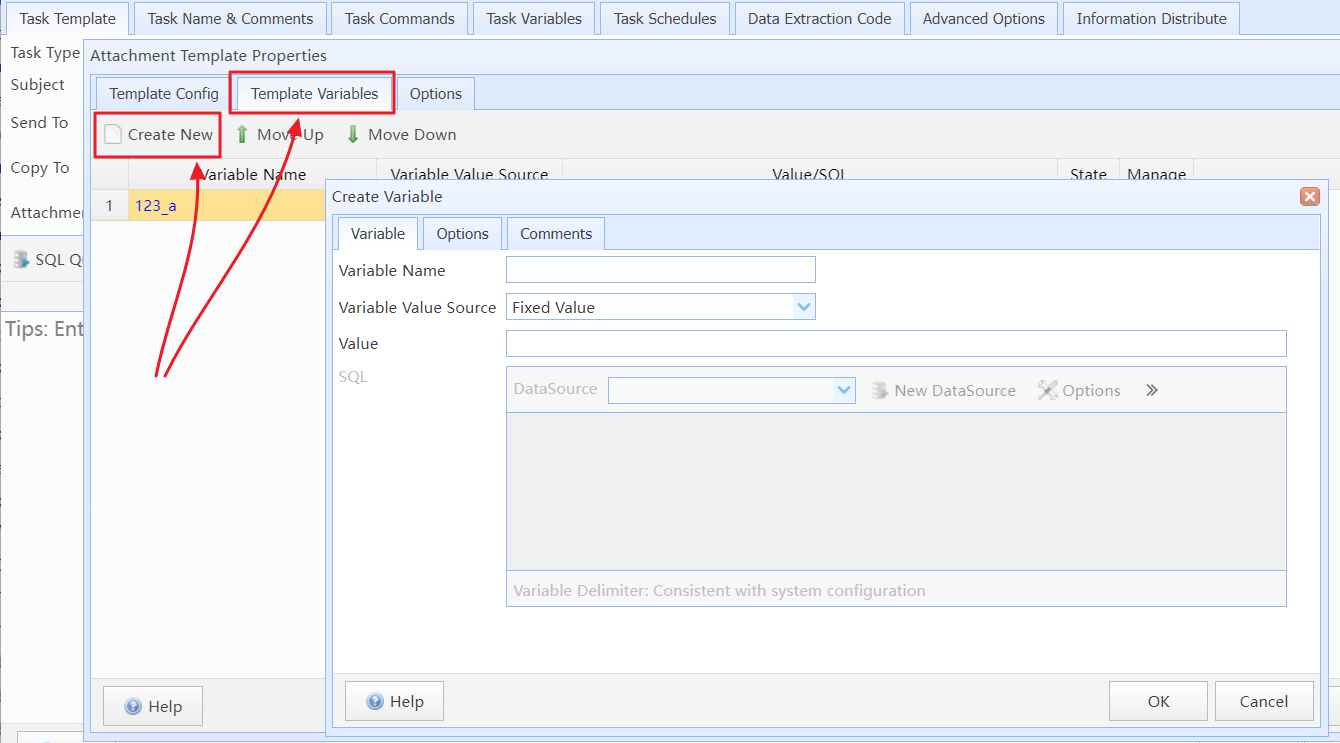The height and width of the screenshot is (743, 1340).
Task: Click the New DataSource database icon
Action: click(880, 391)
